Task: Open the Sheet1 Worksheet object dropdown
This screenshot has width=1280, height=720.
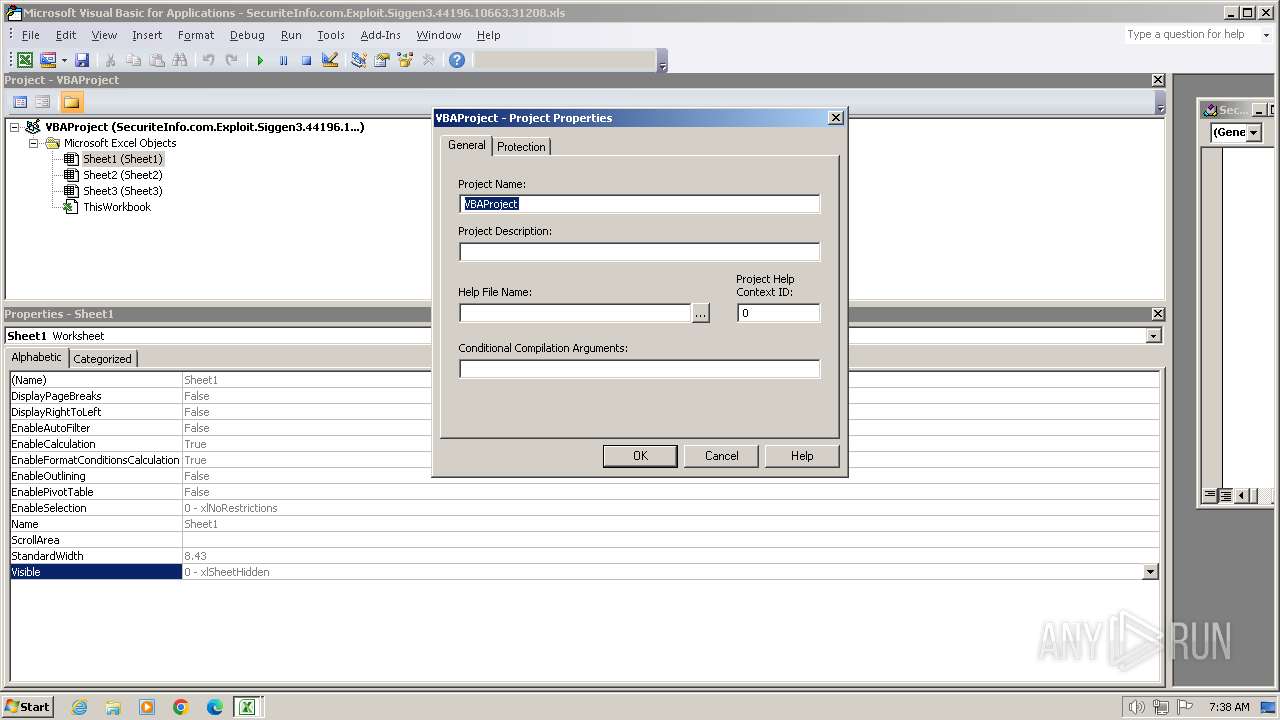Action: 1153,336
